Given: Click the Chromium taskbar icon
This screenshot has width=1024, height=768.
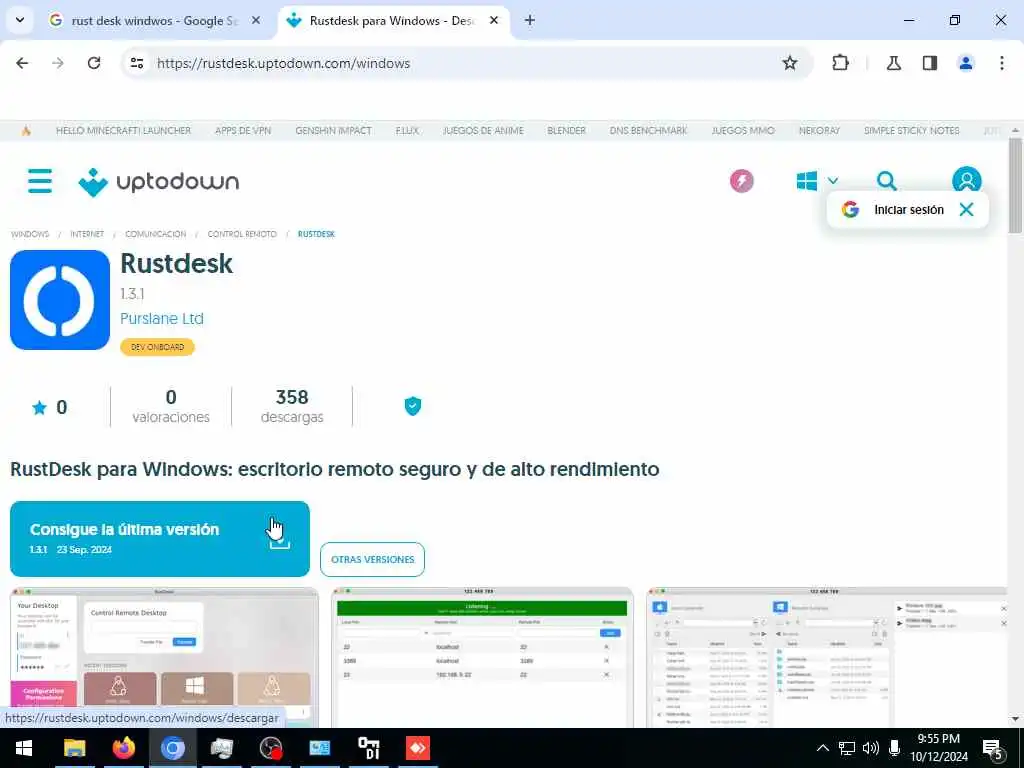Looking at the screenshot, I should [172, 748].
